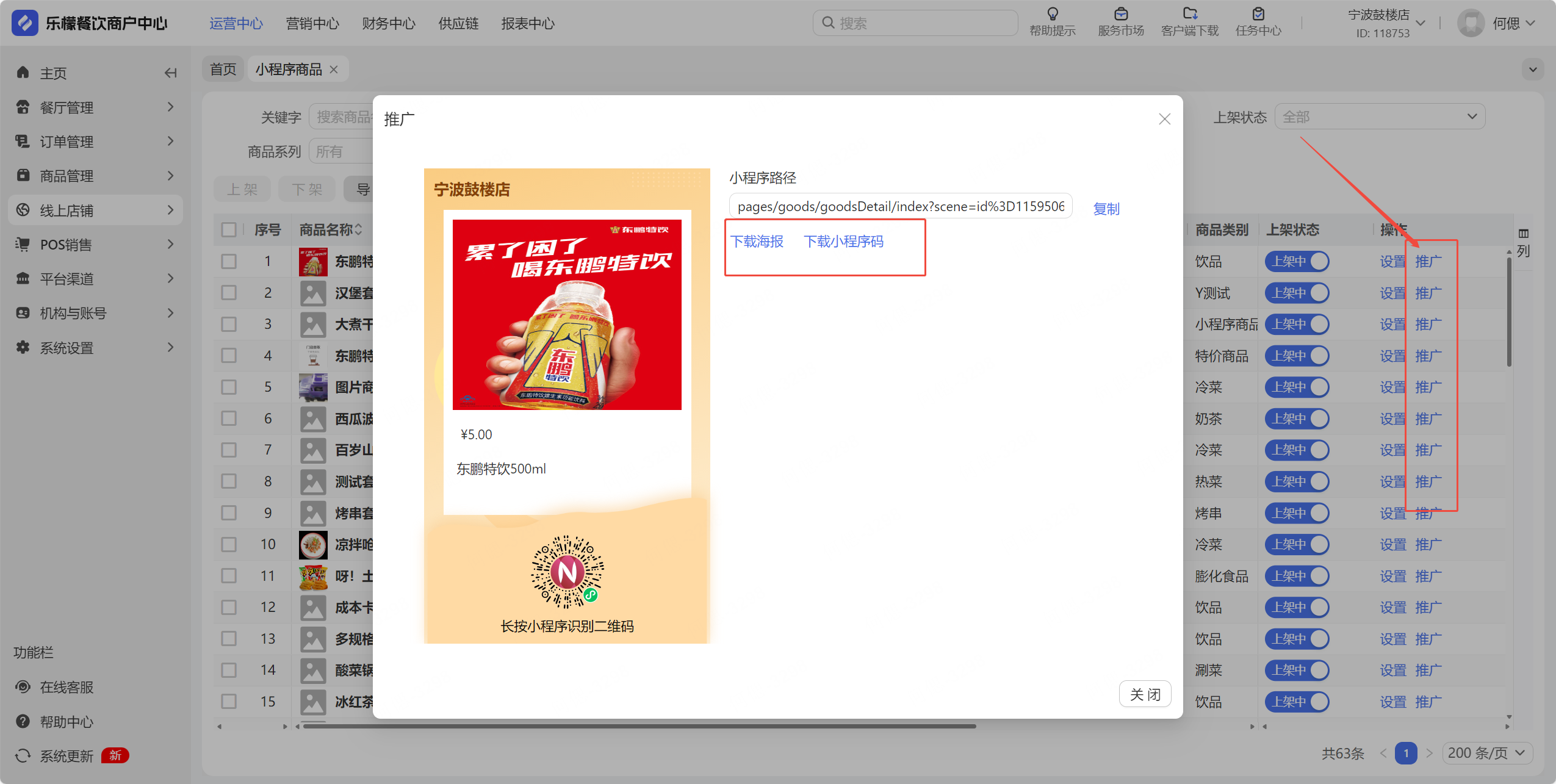1556x784 pixels.
Task: Click the top 搜索 search field
Action: click(915, 23)
